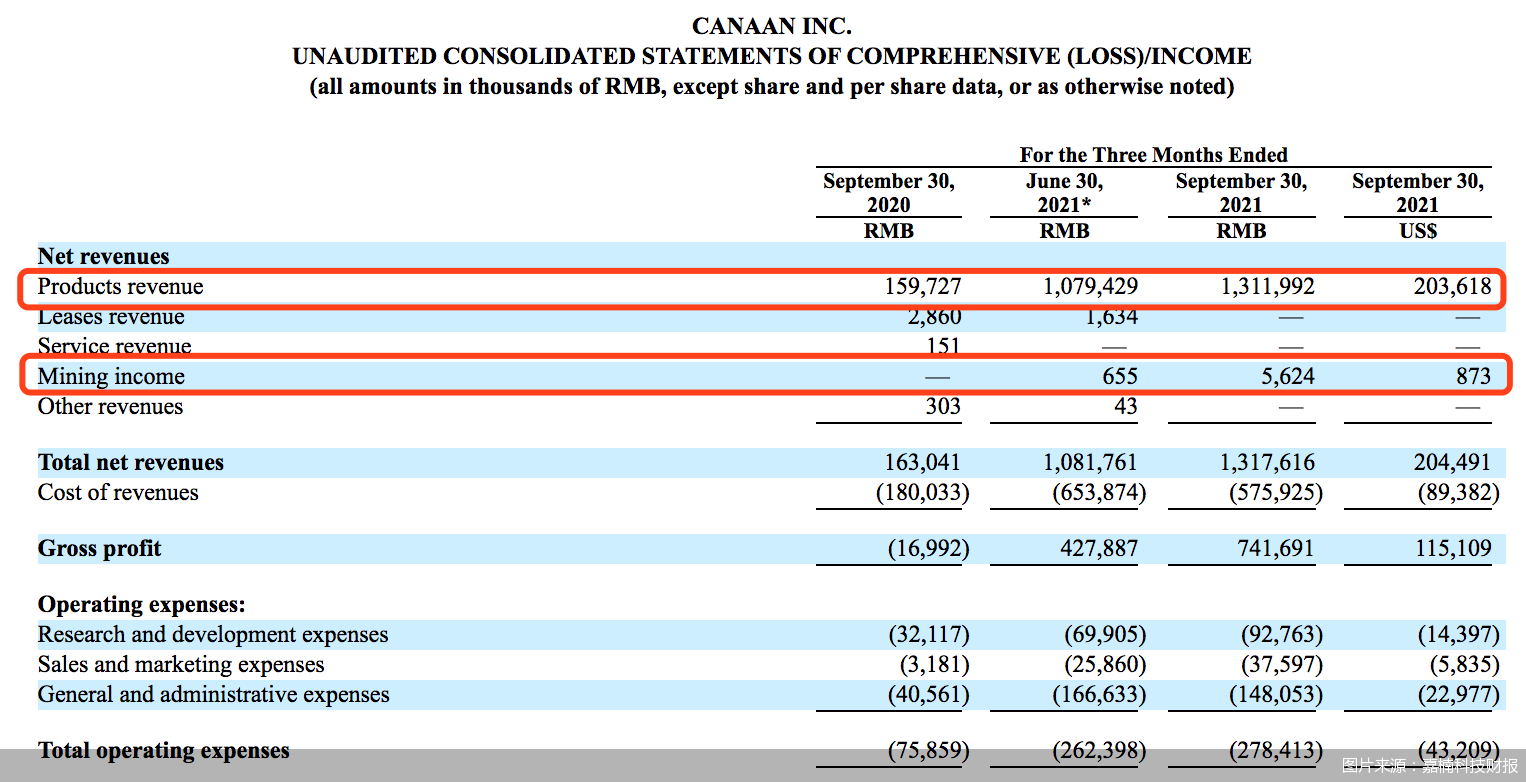The height and width of the screenshot is (782, 1526).
Task: Click the Mining income value "655"
Action: coord(1120,377)
